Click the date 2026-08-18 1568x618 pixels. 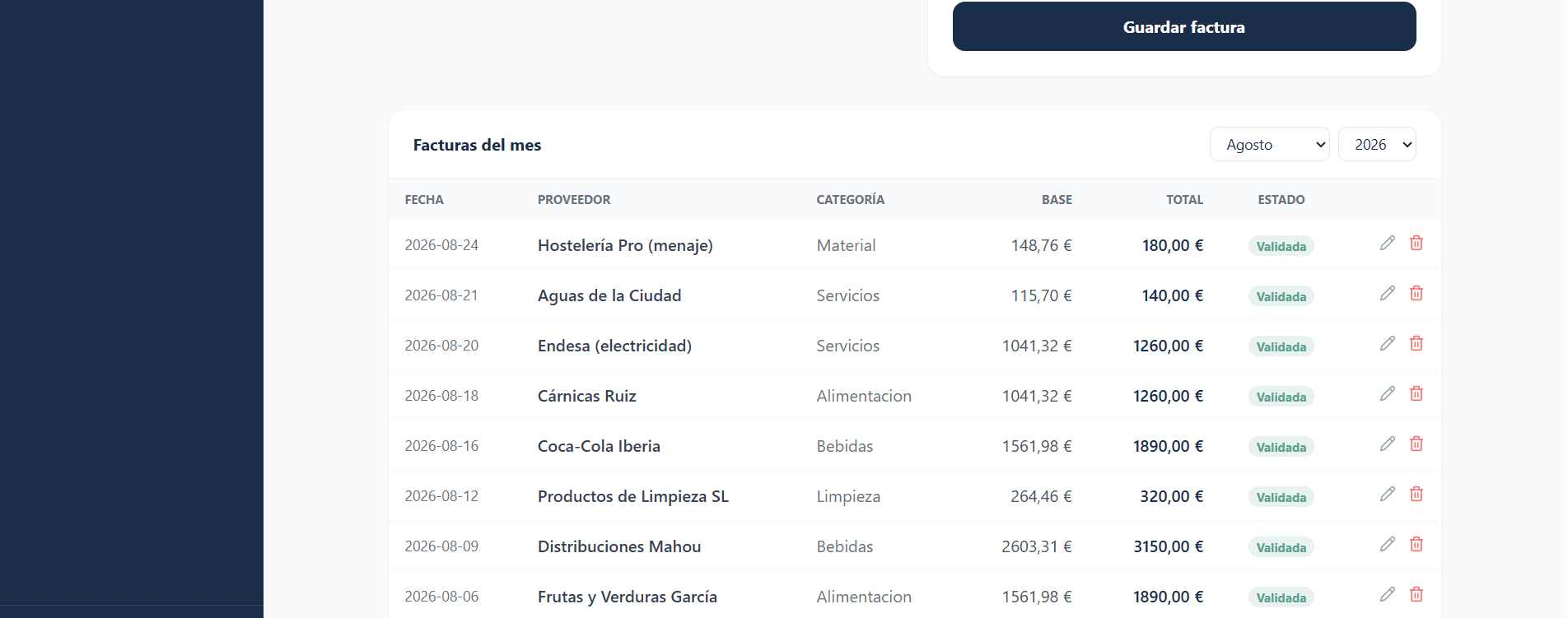[441, 396]
